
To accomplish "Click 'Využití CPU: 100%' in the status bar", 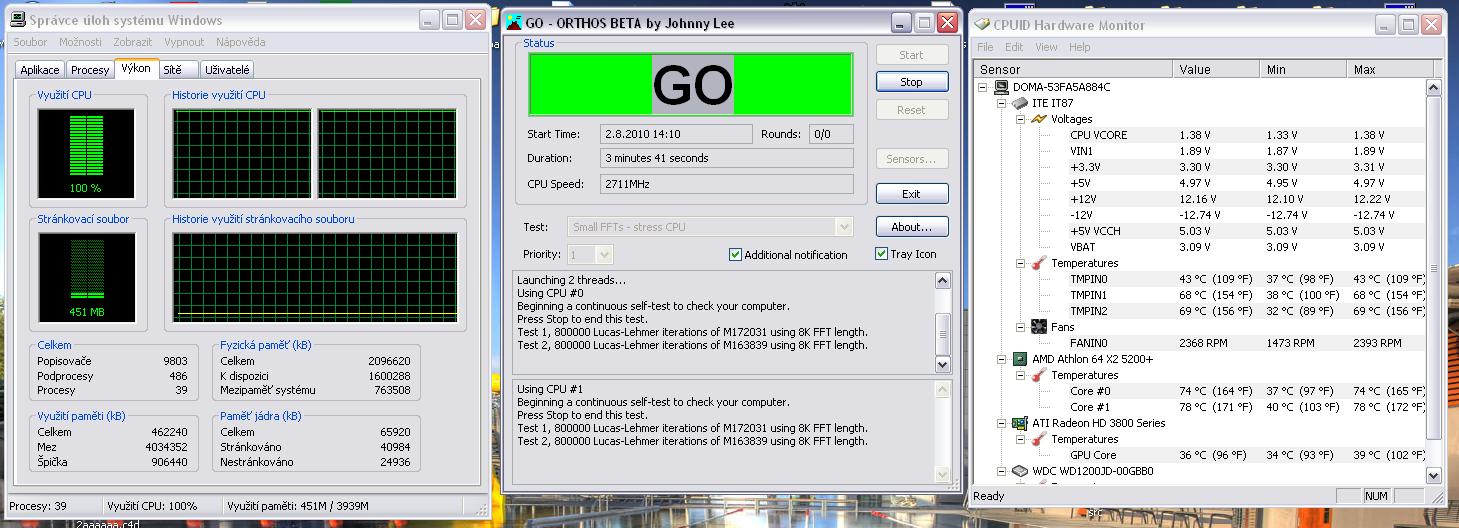I will (x=152, y=506).
